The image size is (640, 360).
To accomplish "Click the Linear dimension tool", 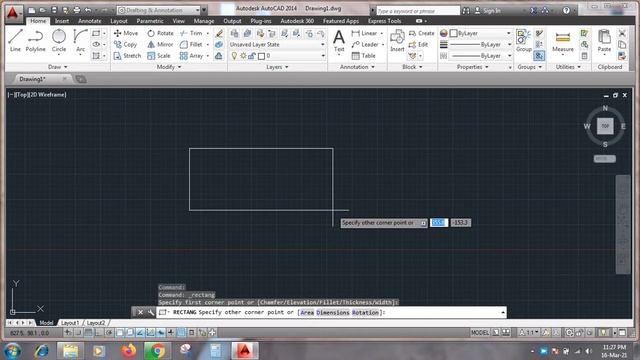I will tap(364, 33).
